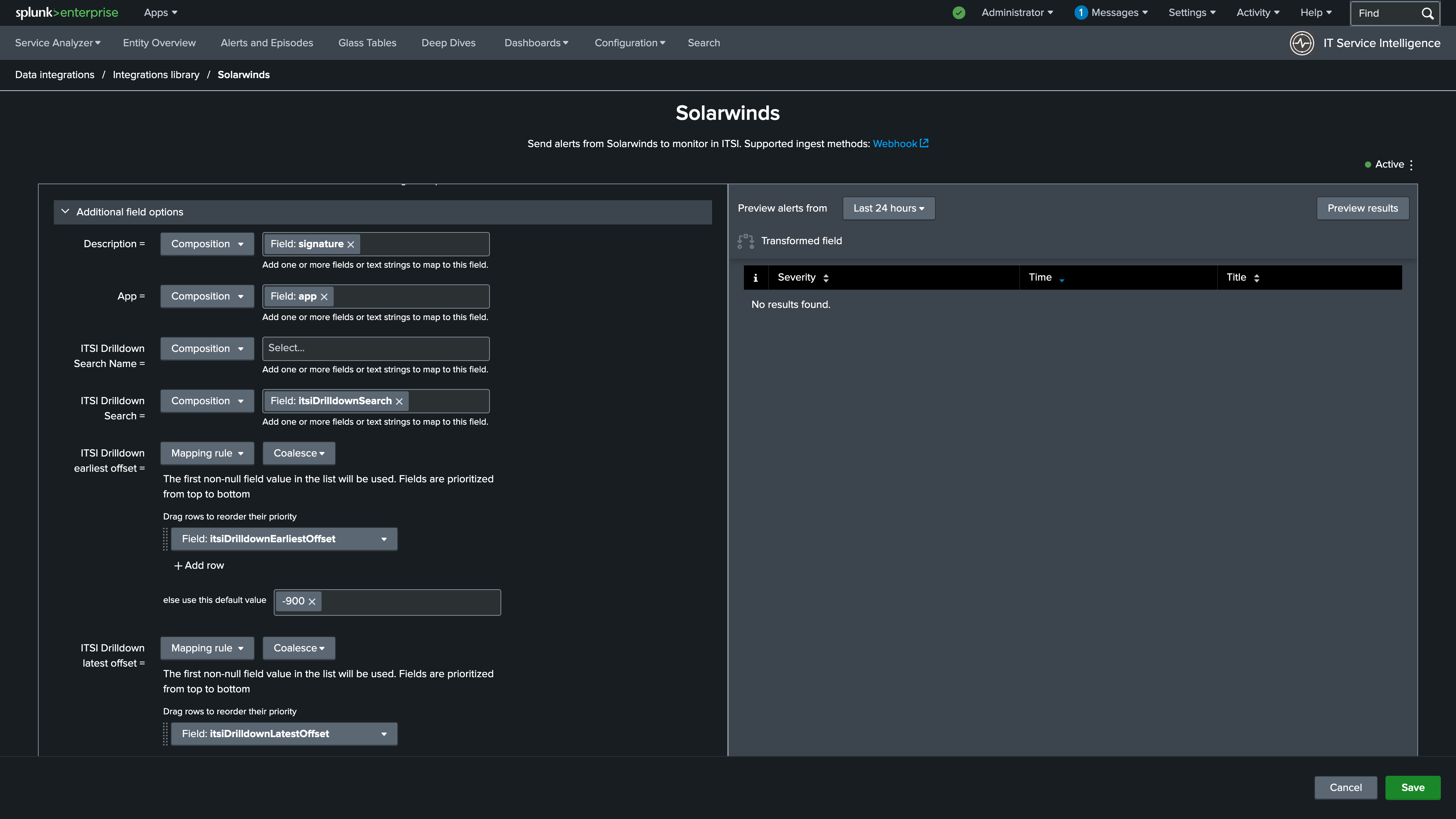Open the Apps menu
Screen dimensions: 1456x819
[160, 13]
